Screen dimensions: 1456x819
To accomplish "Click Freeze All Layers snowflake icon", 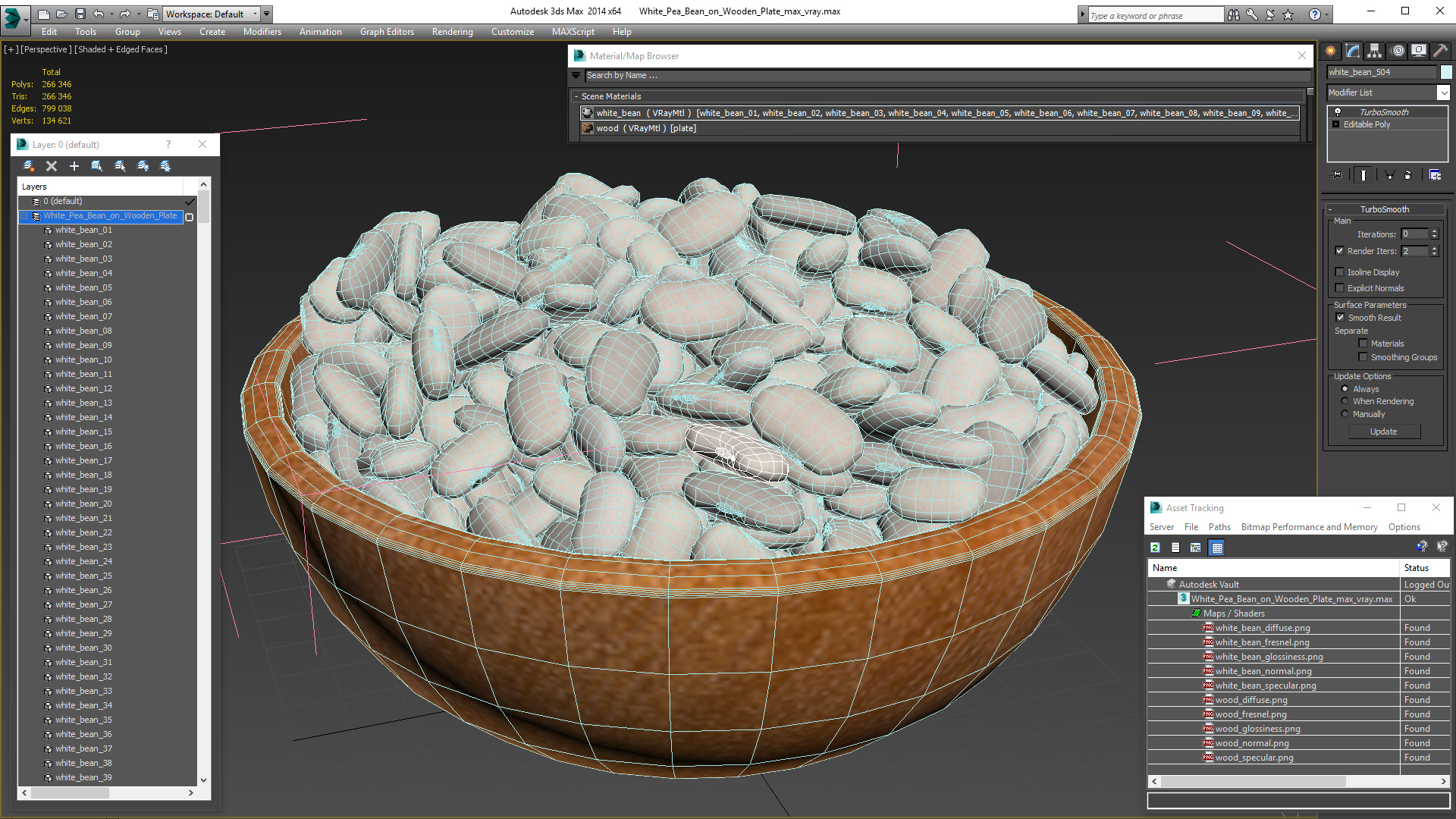I will click(x=165, y=166).
